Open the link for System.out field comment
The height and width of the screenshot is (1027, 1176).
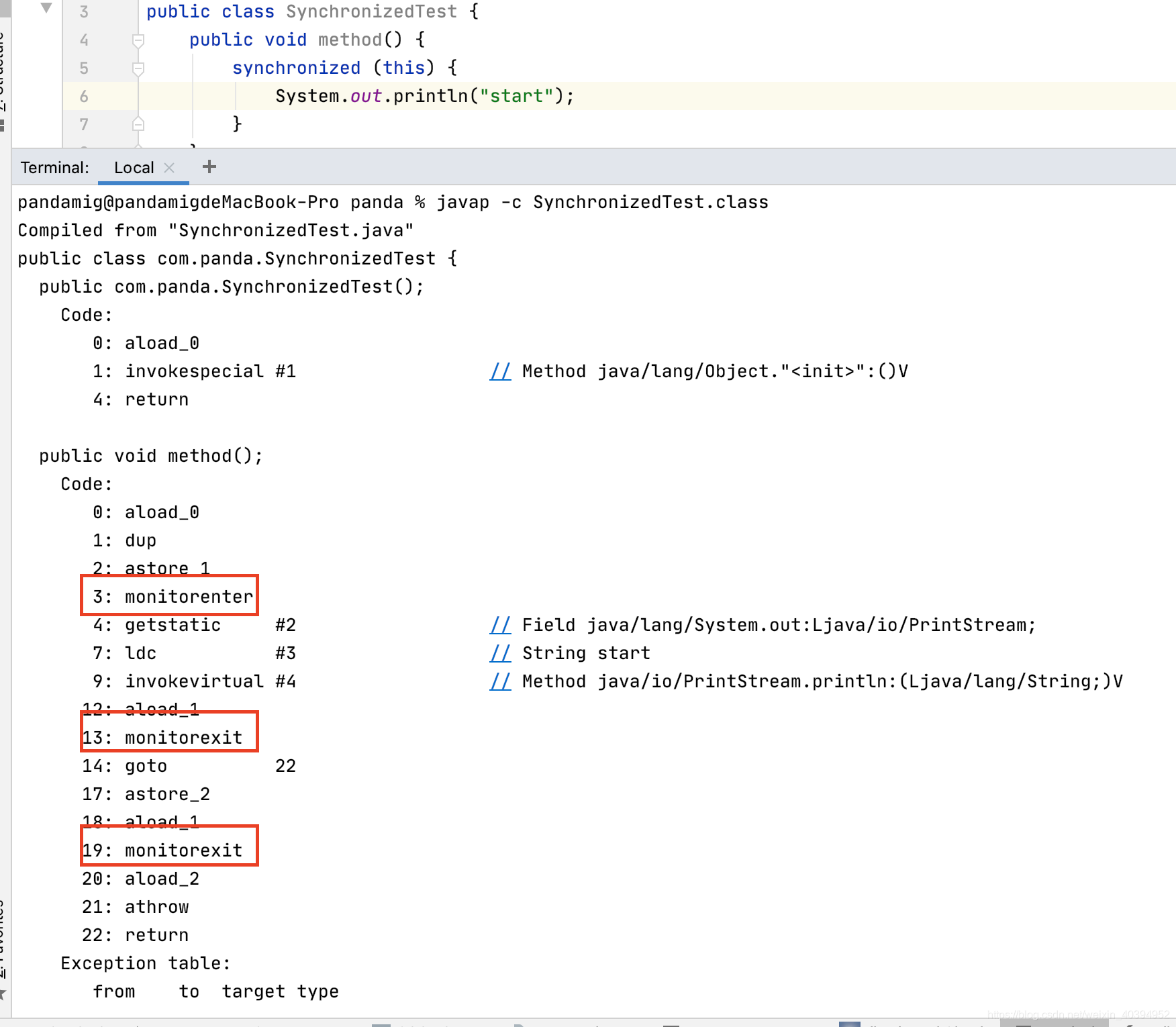(500, 625)
